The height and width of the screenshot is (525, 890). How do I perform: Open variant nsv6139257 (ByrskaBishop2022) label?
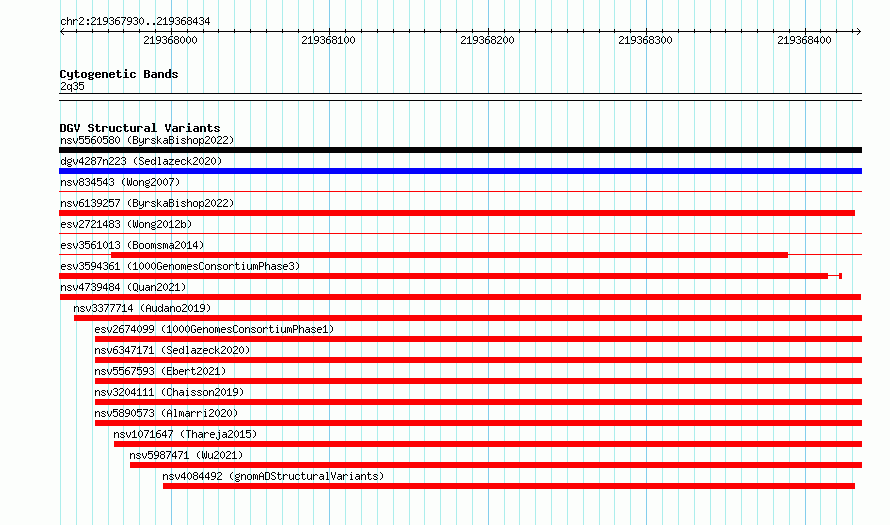click(147, 203)
